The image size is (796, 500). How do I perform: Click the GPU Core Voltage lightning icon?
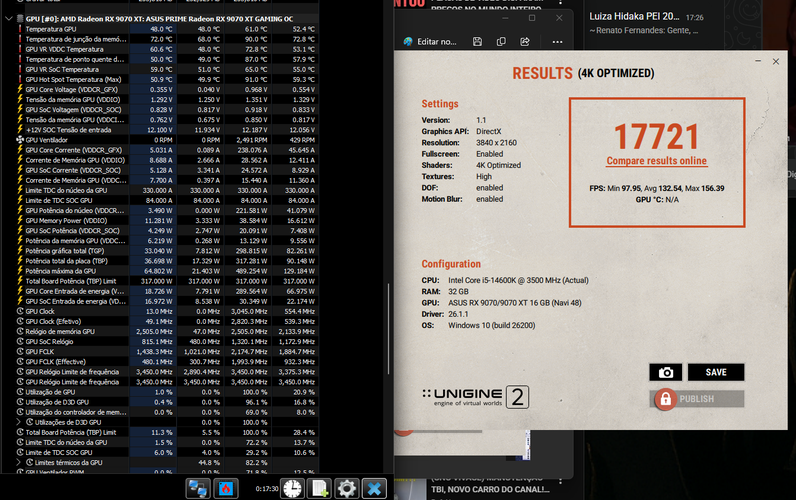20,89
